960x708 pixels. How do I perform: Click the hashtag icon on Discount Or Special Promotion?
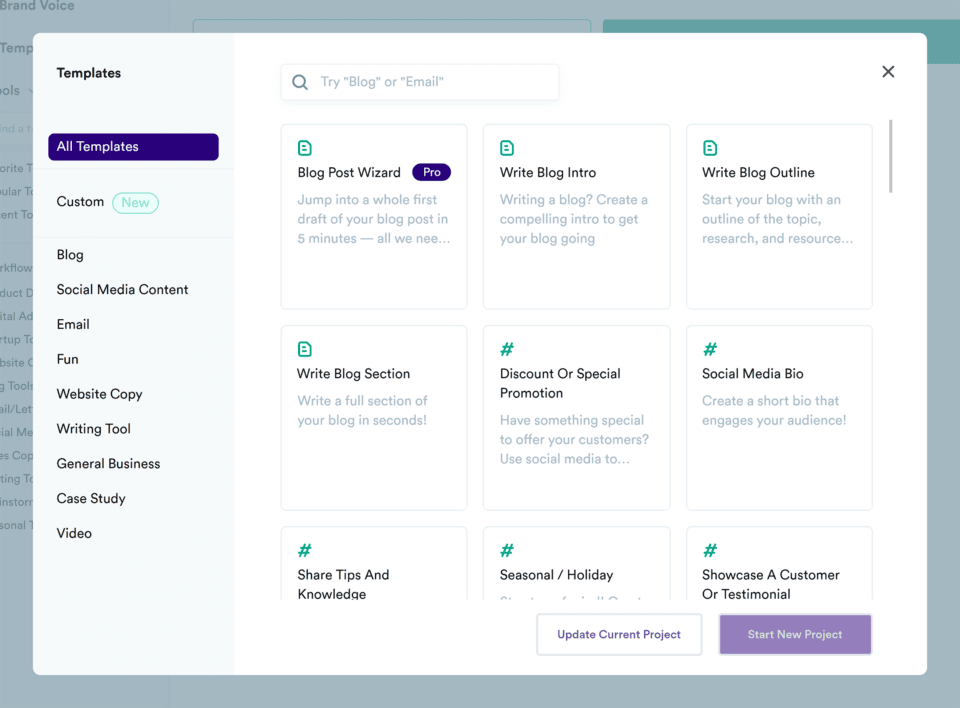pos(507,349)
